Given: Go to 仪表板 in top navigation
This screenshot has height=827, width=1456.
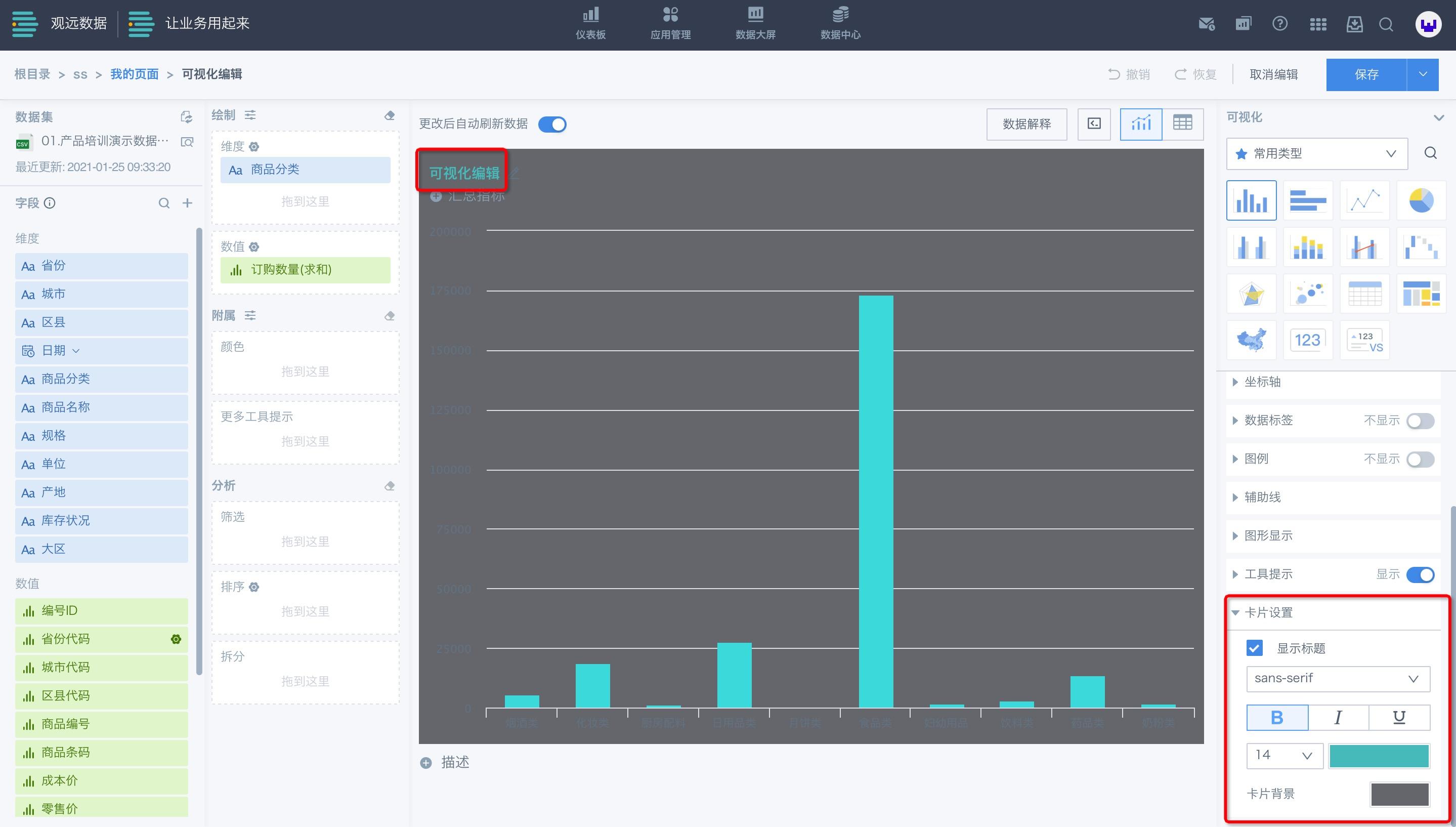Looking at the screenshot, I should (590, 23).
